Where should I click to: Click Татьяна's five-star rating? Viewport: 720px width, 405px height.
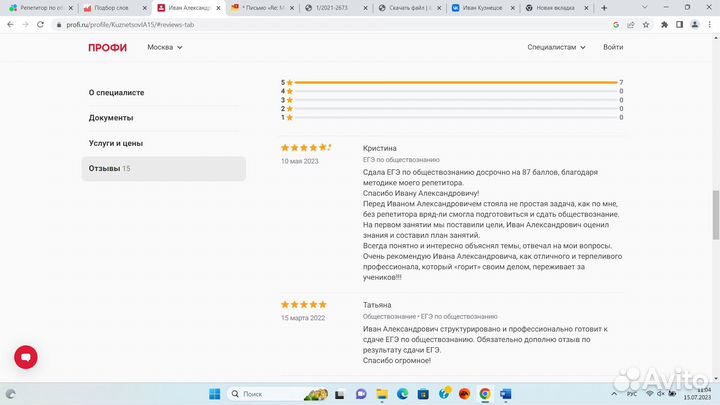point(304,304)
